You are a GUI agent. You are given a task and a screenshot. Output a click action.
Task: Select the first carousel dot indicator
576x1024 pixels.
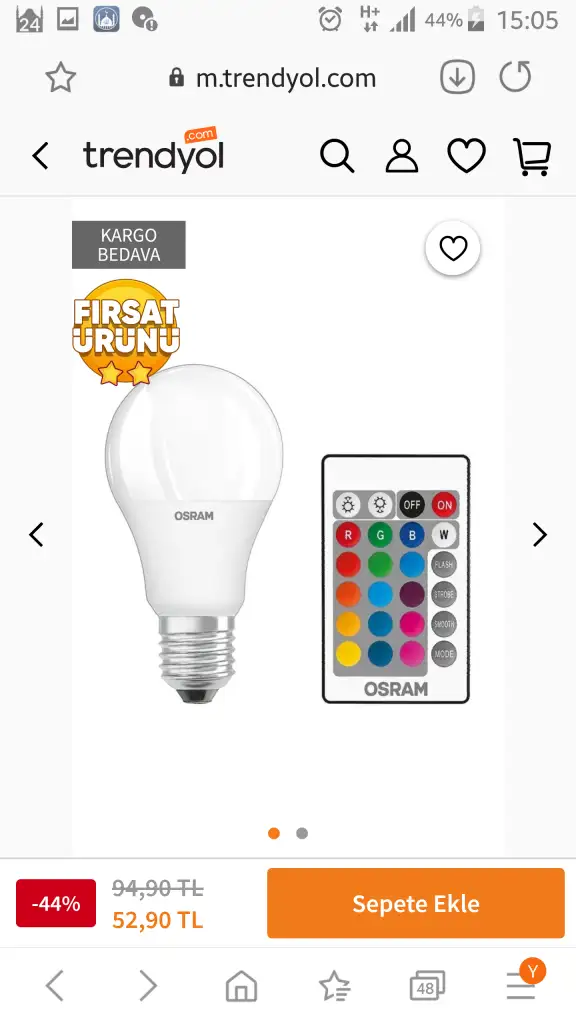[x=274, y=833]
